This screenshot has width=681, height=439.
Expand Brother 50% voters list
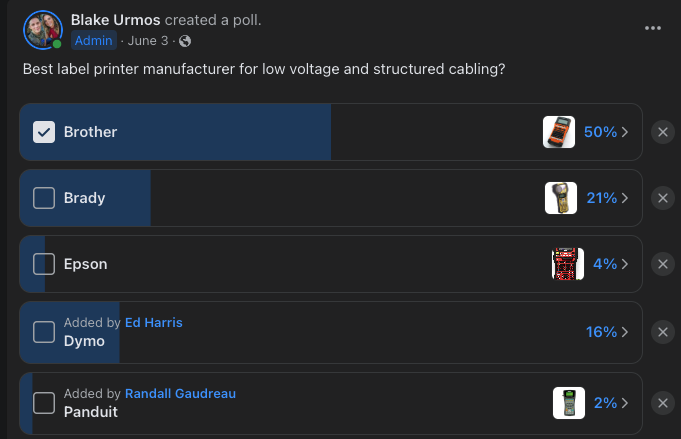tap(606, 132)
